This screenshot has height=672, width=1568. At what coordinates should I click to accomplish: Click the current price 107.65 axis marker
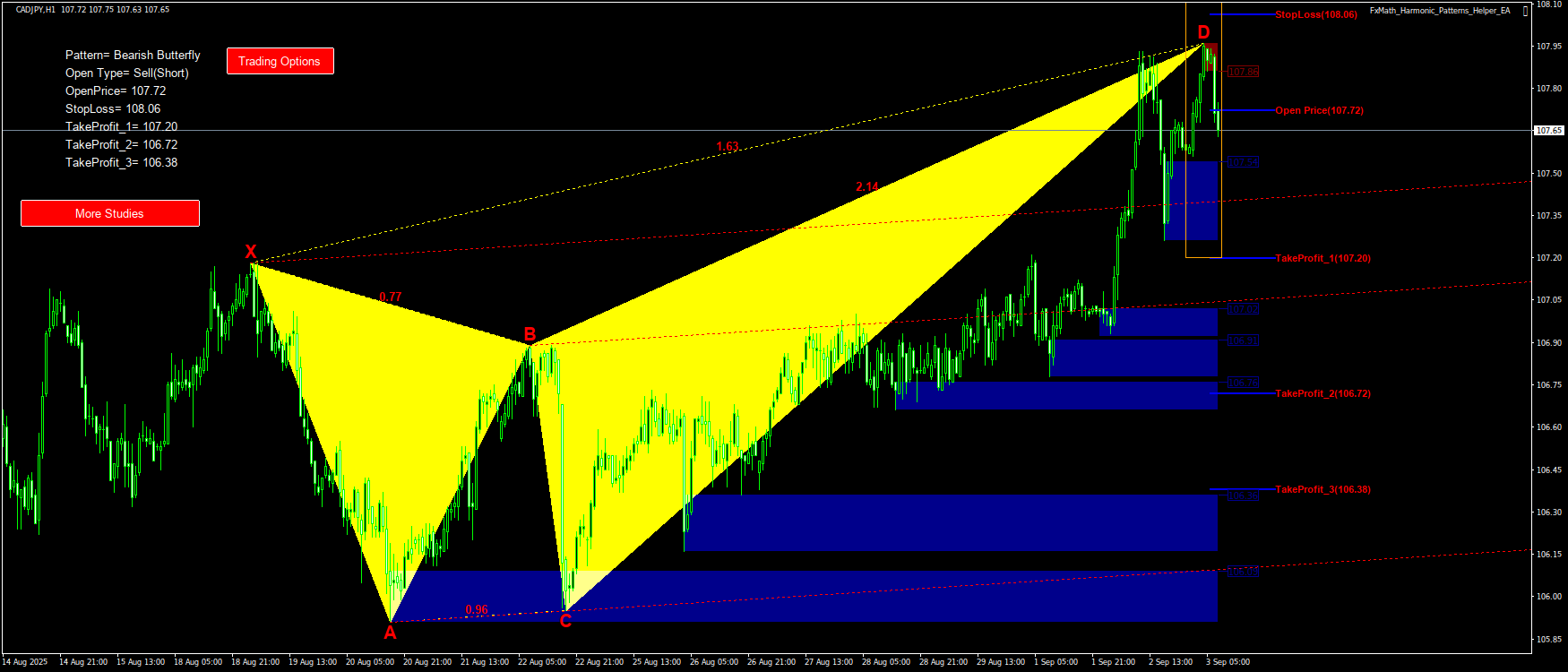click(1548, 130)
